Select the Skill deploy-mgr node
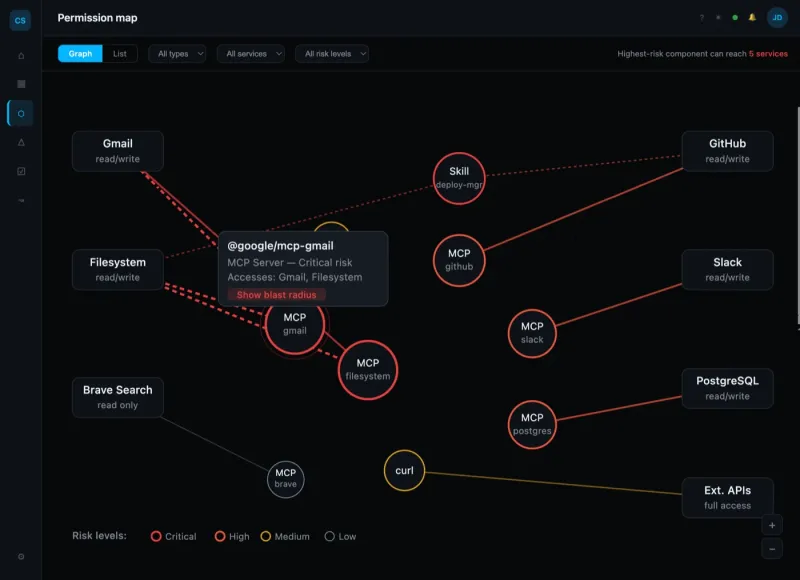The height and width of the screenshot is (580, 800). click(x=459, y=178)
